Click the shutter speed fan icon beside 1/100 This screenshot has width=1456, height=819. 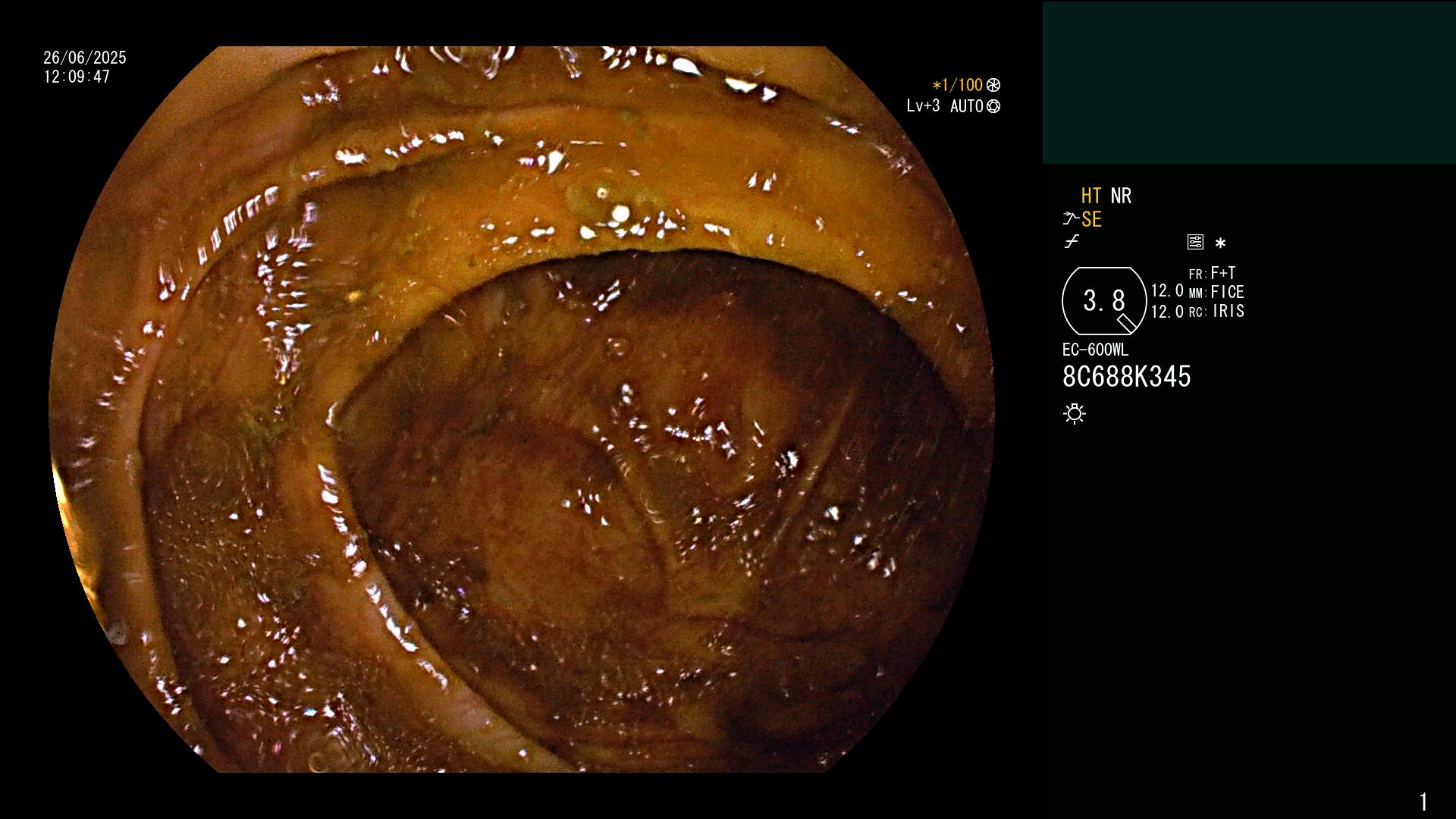click(x=993, y=86)
